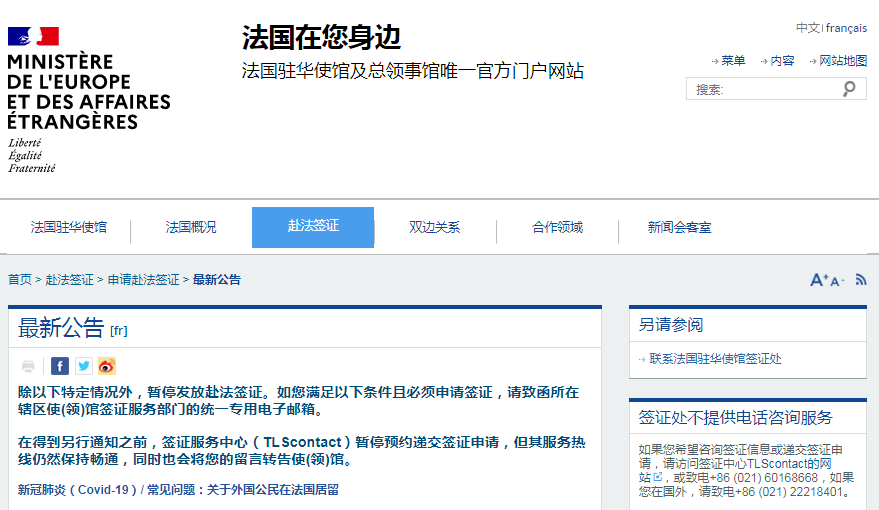This screenshot has width=879, height=510.
Task: Click the 首页 breadcrumb link
Action: pos(20,280)
